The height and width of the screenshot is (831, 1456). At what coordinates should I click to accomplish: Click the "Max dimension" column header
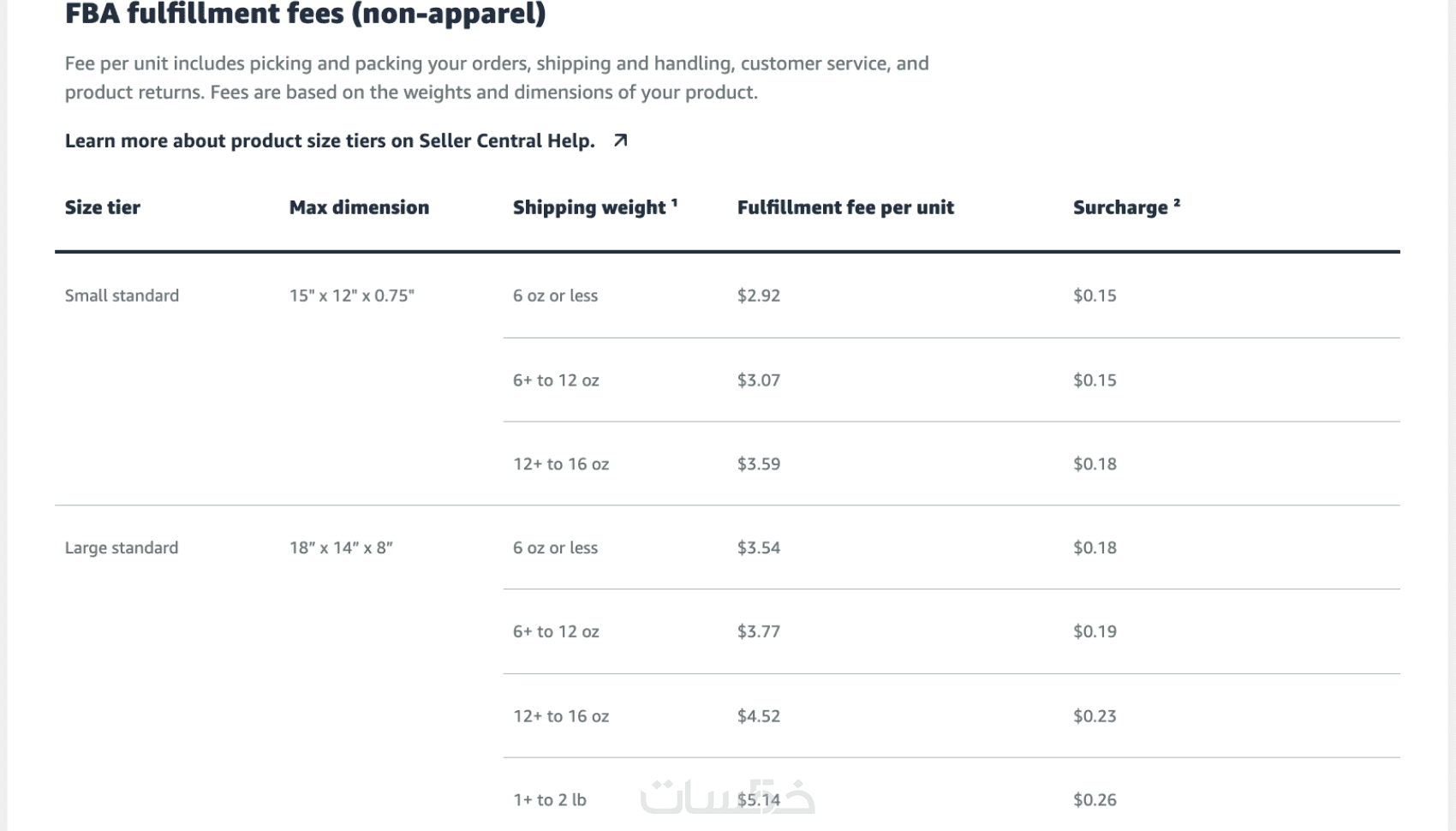coord(359,207)
